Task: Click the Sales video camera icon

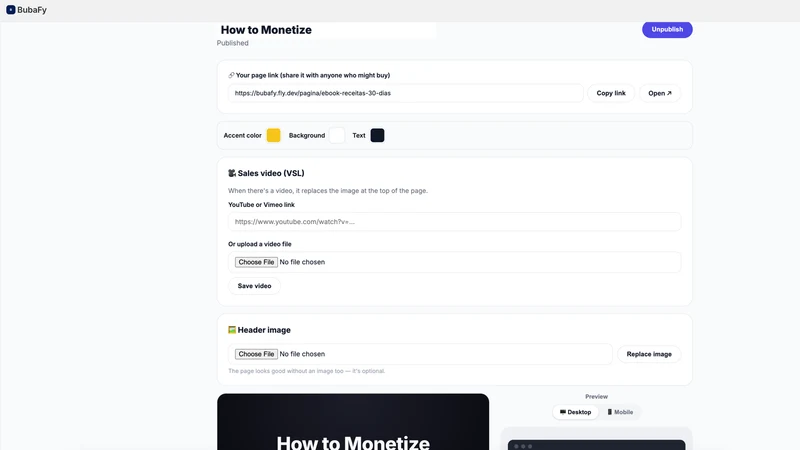Action: tap(232, 173)
